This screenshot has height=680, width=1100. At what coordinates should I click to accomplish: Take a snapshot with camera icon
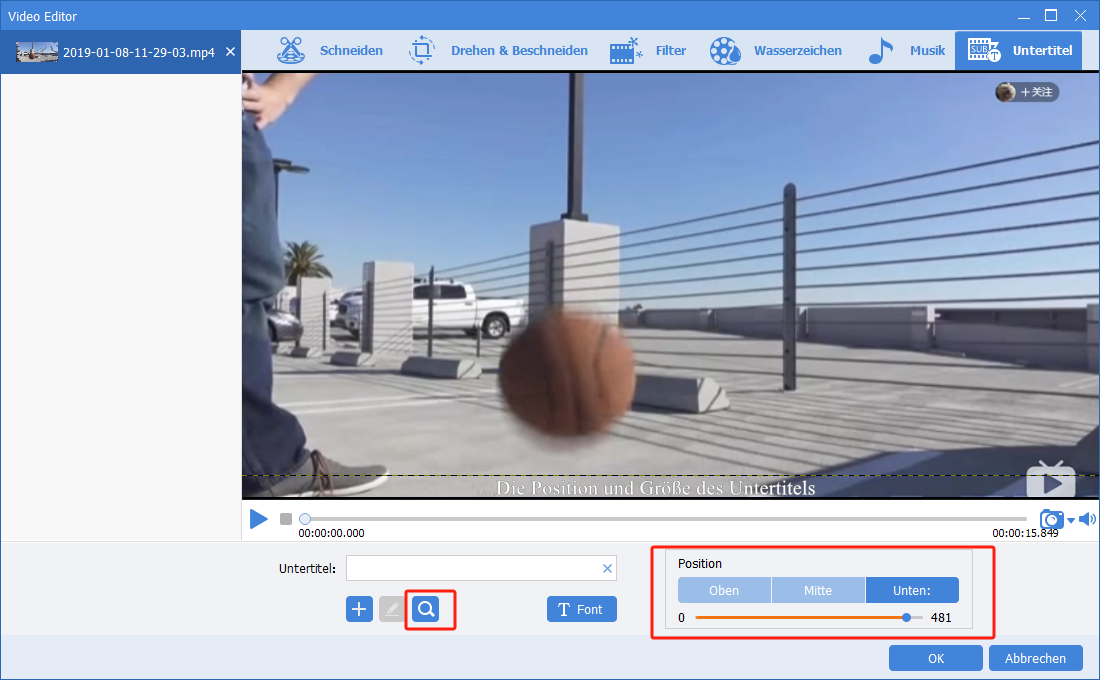pos(1051,519)
